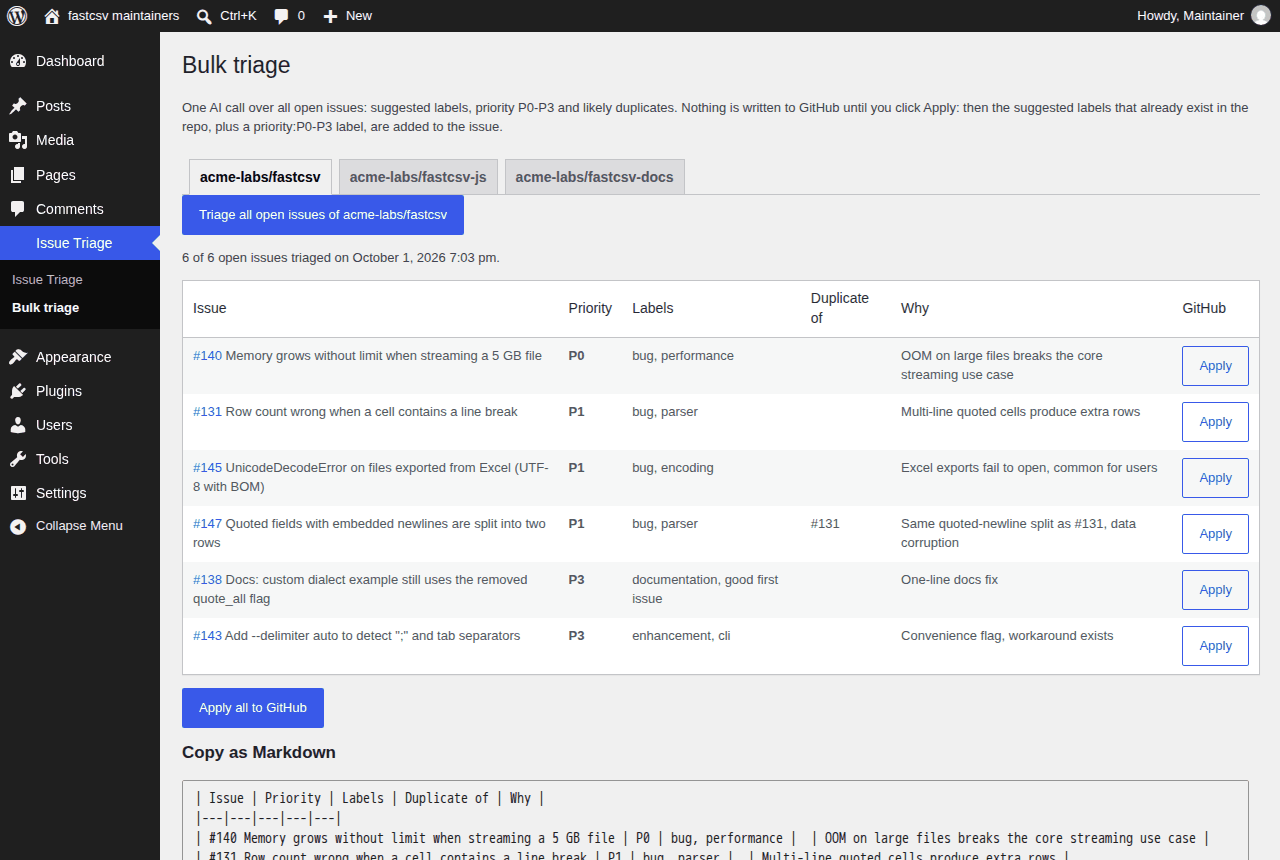The height and width of the screenshot is (860, 1280).
Task: Click the WordPress logo icon
Action: [x=17, y=15]
